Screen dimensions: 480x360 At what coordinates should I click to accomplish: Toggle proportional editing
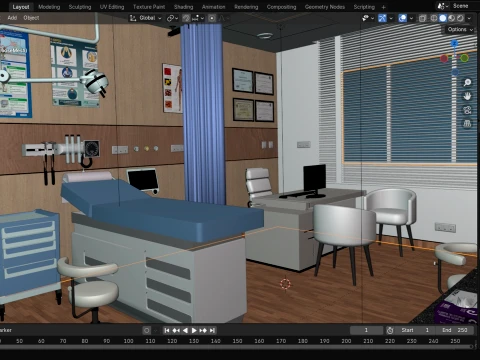(212, 18)
